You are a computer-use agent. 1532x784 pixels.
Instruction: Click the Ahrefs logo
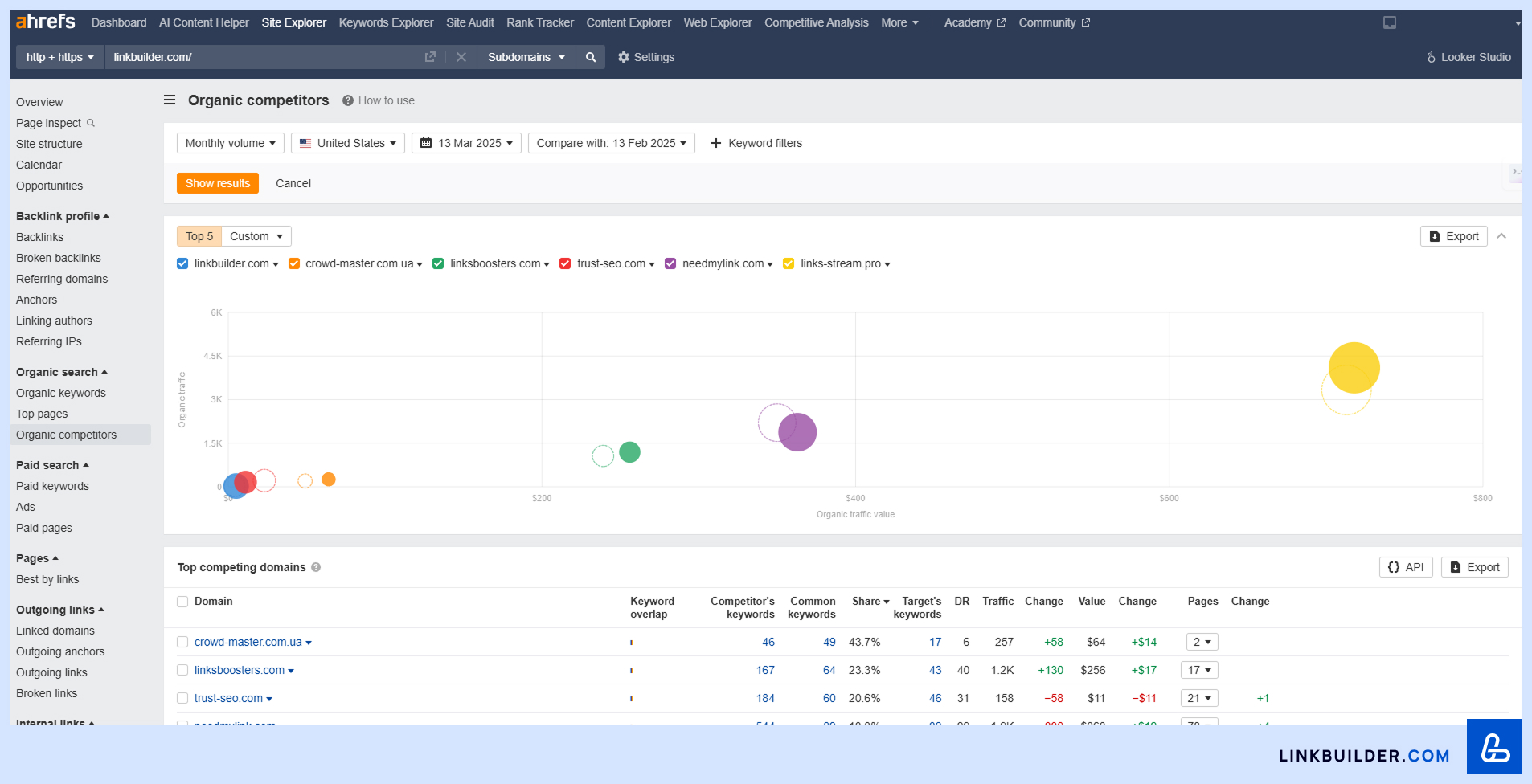tap(46, 22)
